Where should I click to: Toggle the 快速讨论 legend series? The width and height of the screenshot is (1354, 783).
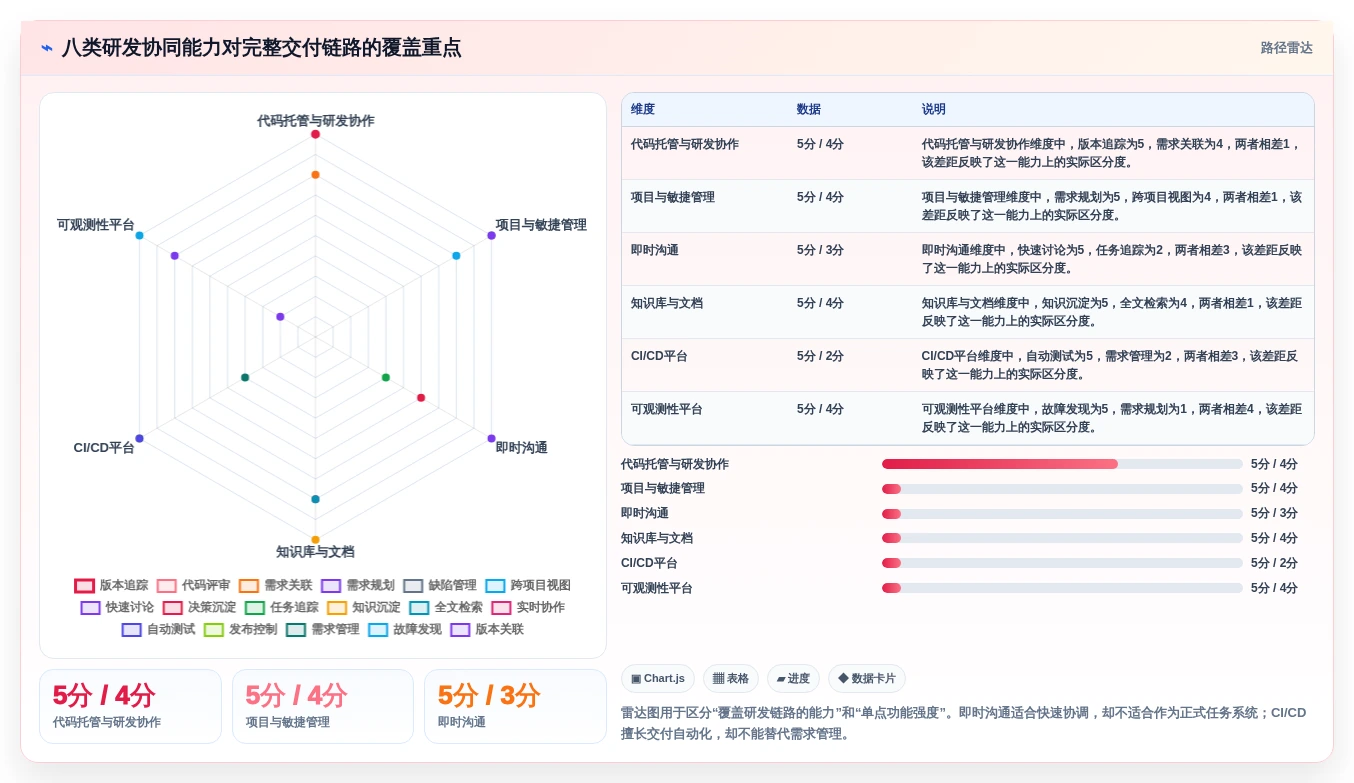(117, 608)
